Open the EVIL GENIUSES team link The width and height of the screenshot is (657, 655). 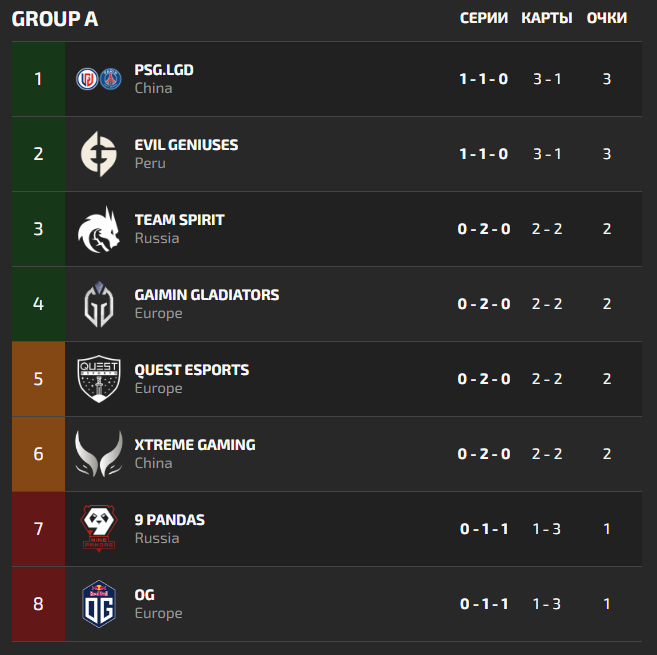[x=186, y=145]
